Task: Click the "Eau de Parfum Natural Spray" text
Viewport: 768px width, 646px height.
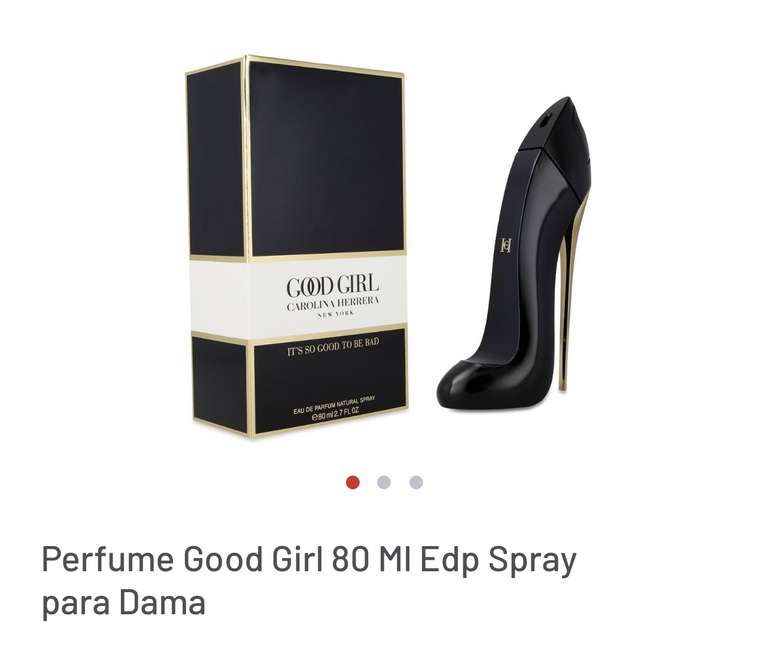Action: [x=334, y=405]
